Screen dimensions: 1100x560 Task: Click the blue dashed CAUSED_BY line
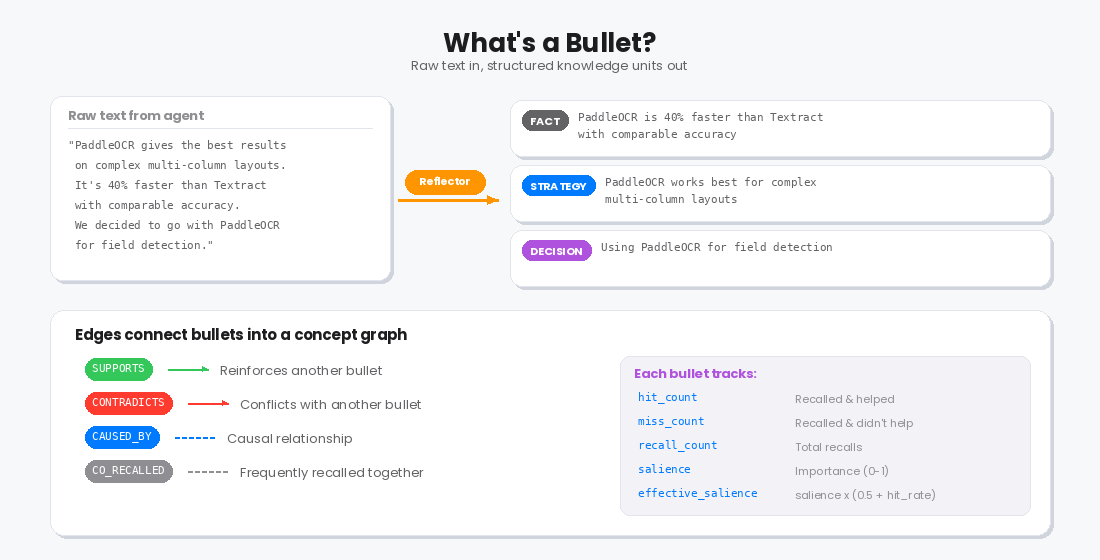coord(194,438)
